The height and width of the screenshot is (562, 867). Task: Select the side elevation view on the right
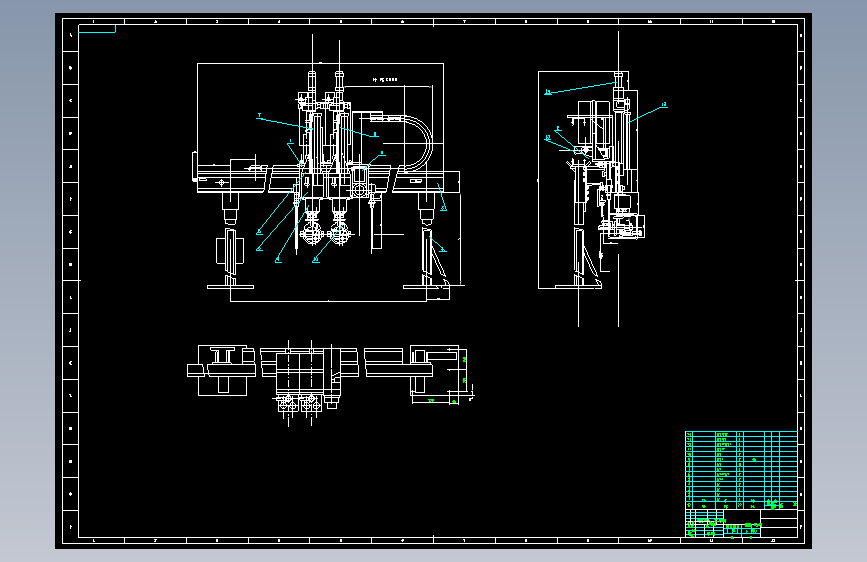(603, 179)
